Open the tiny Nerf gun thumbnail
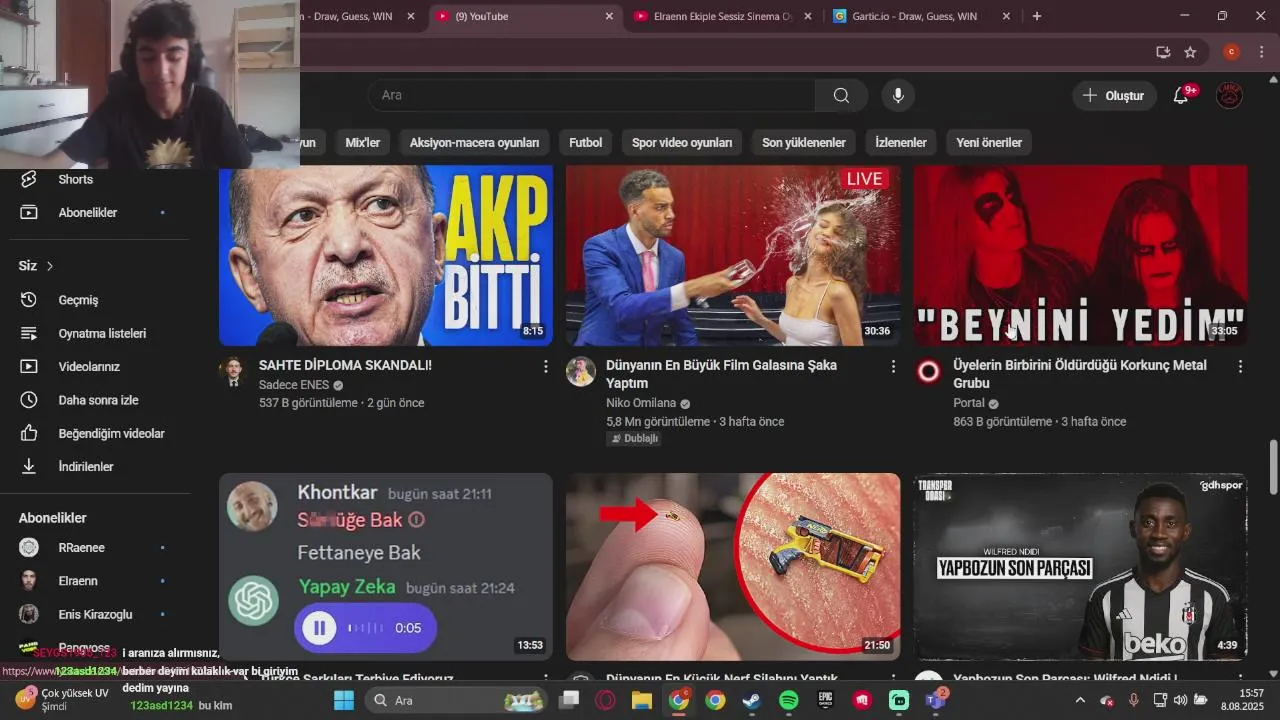1280x720 pixels. pos(733,566)
